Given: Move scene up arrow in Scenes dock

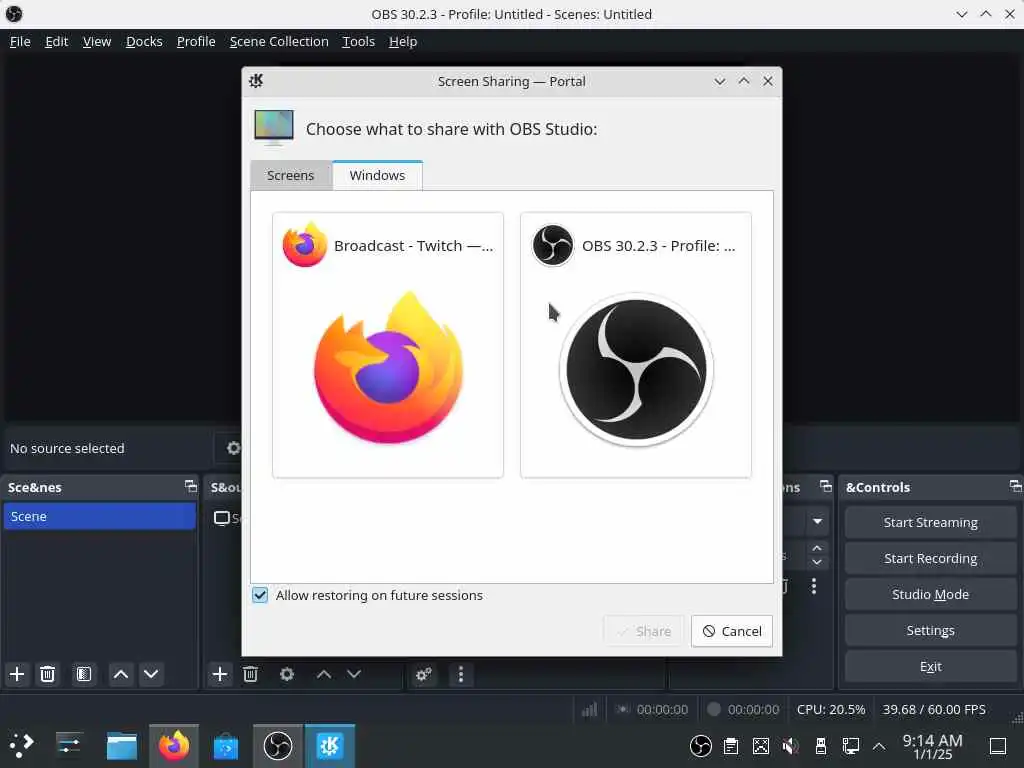Looking at the screenshot, I should [121, 674].
